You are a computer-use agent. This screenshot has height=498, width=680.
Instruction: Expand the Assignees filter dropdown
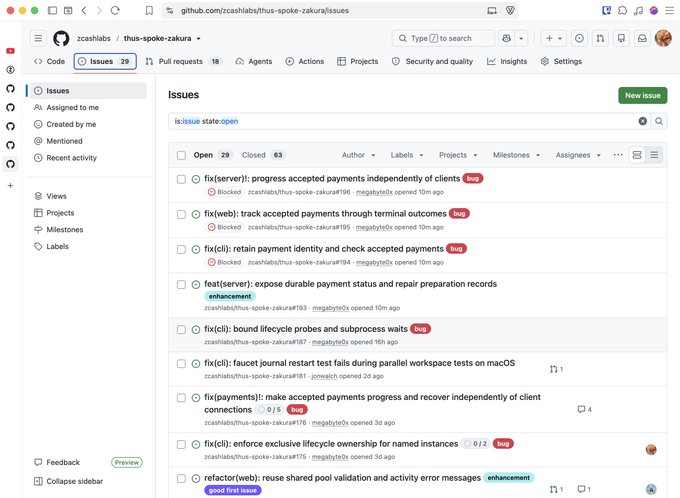point(578,155)
